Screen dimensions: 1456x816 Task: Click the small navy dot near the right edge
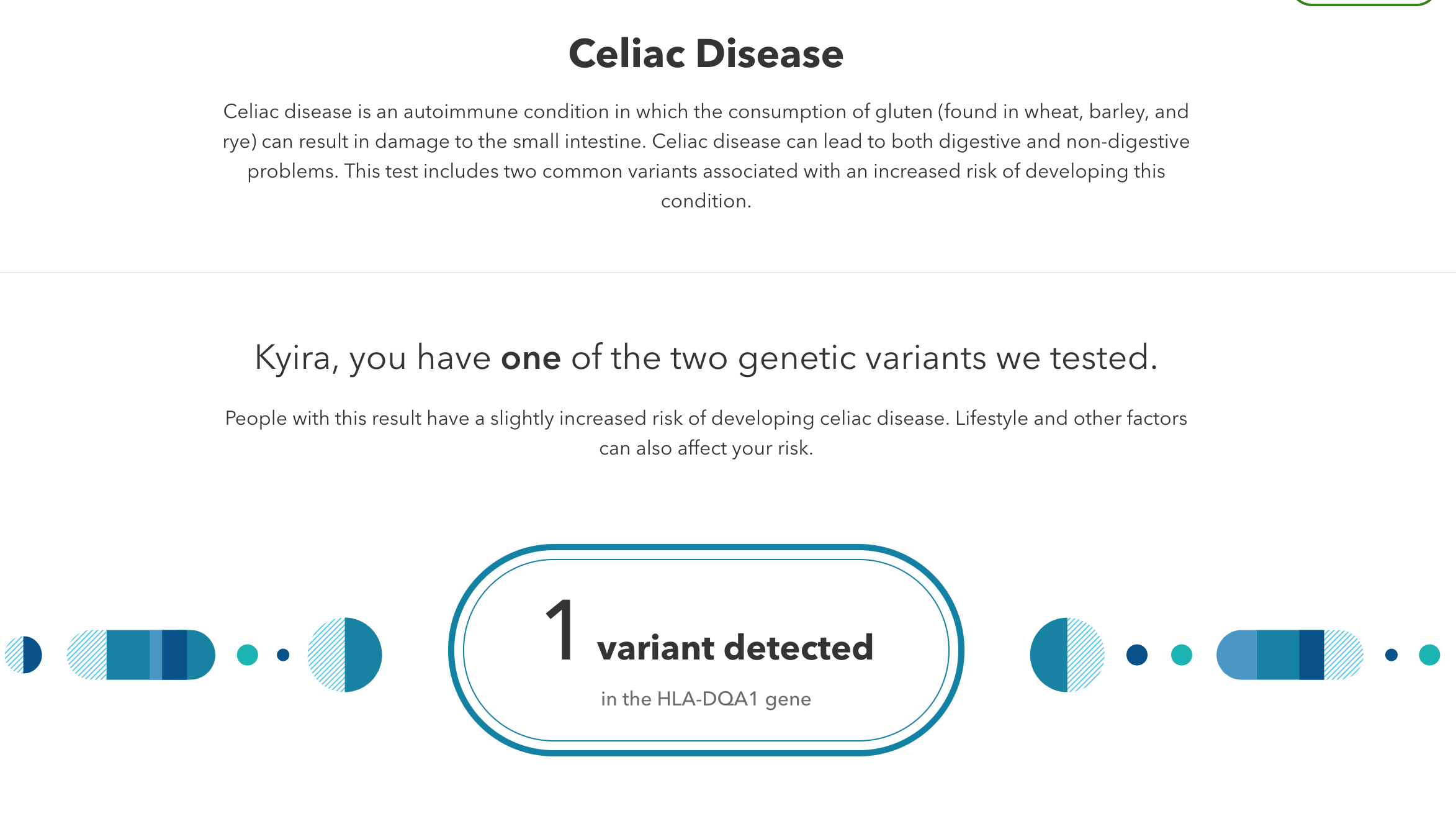point(1391,655)
